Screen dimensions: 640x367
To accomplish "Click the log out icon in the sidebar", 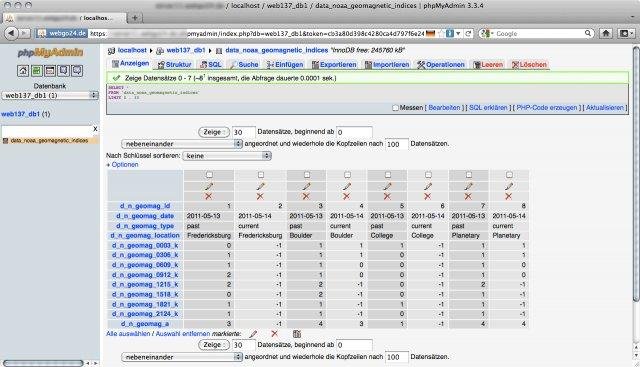I will [36, 71].
